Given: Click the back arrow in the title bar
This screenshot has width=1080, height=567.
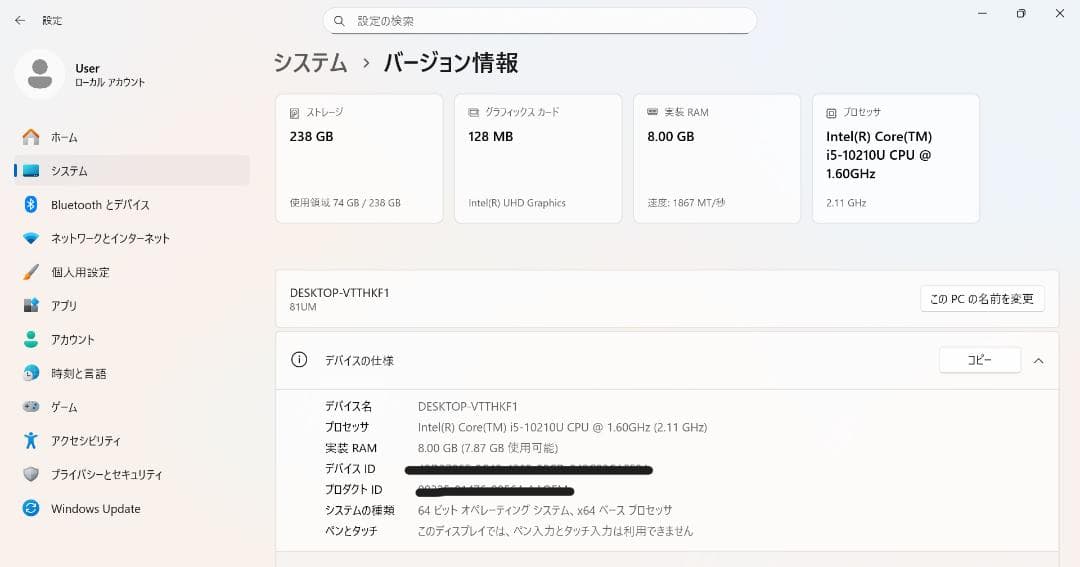Looking at the screenshot, I should click(x=20, y=21).
